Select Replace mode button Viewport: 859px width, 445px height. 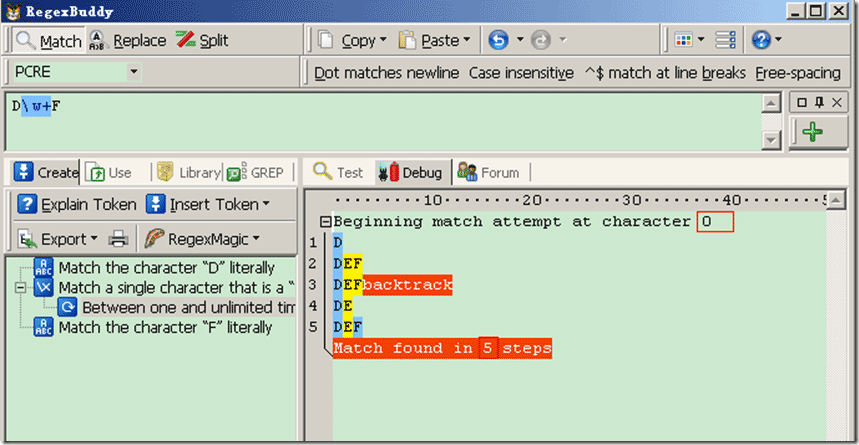127,40
